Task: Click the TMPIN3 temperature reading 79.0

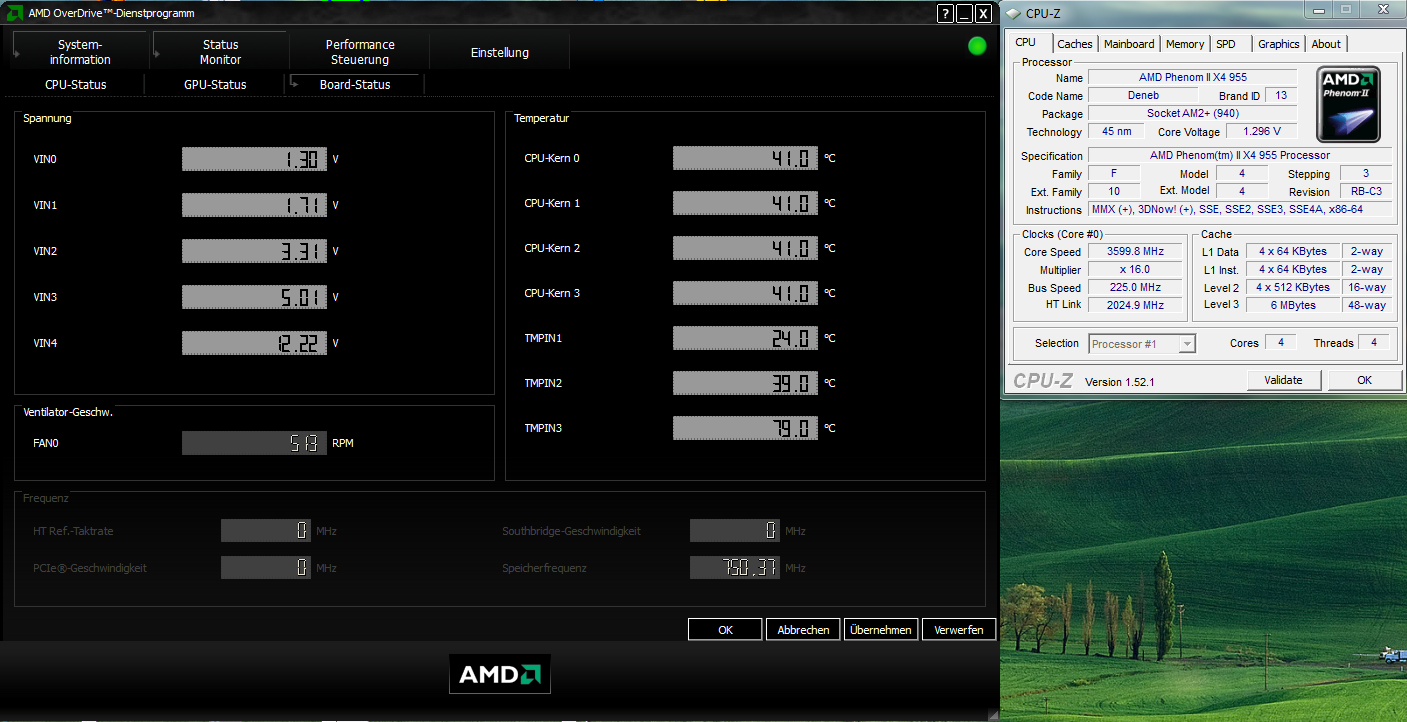Action: [745, 428]
